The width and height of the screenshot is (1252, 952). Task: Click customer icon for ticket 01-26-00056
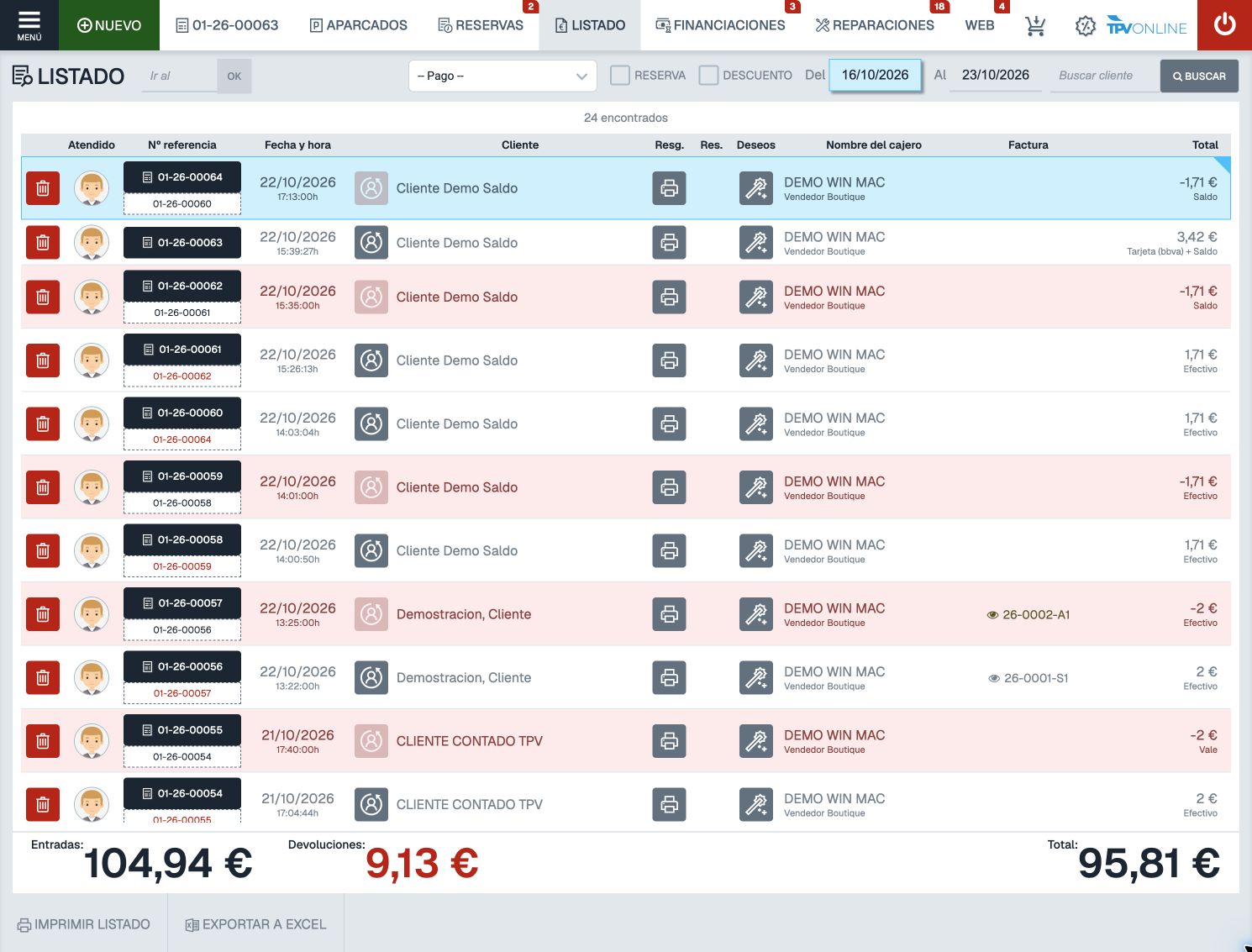(371, 677)
